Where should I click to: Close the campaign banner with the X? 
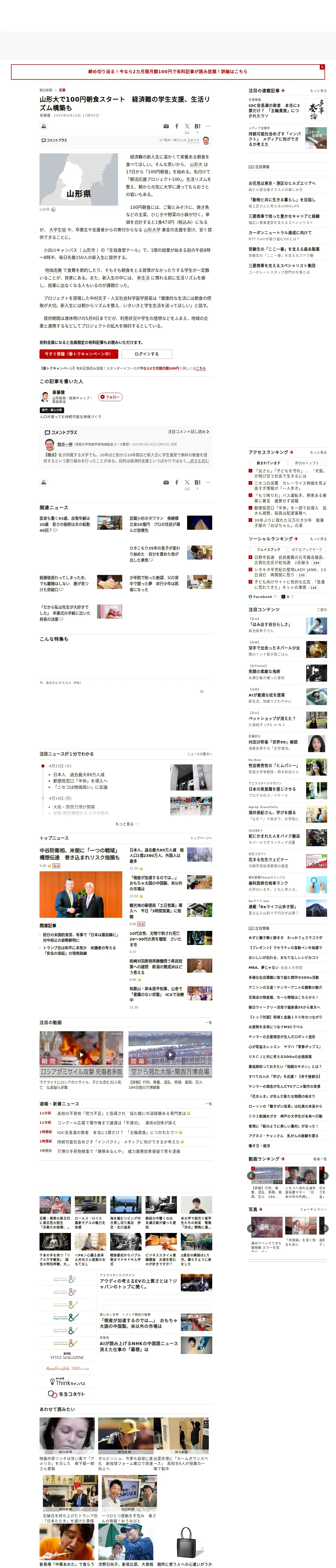tap(322, 67)
